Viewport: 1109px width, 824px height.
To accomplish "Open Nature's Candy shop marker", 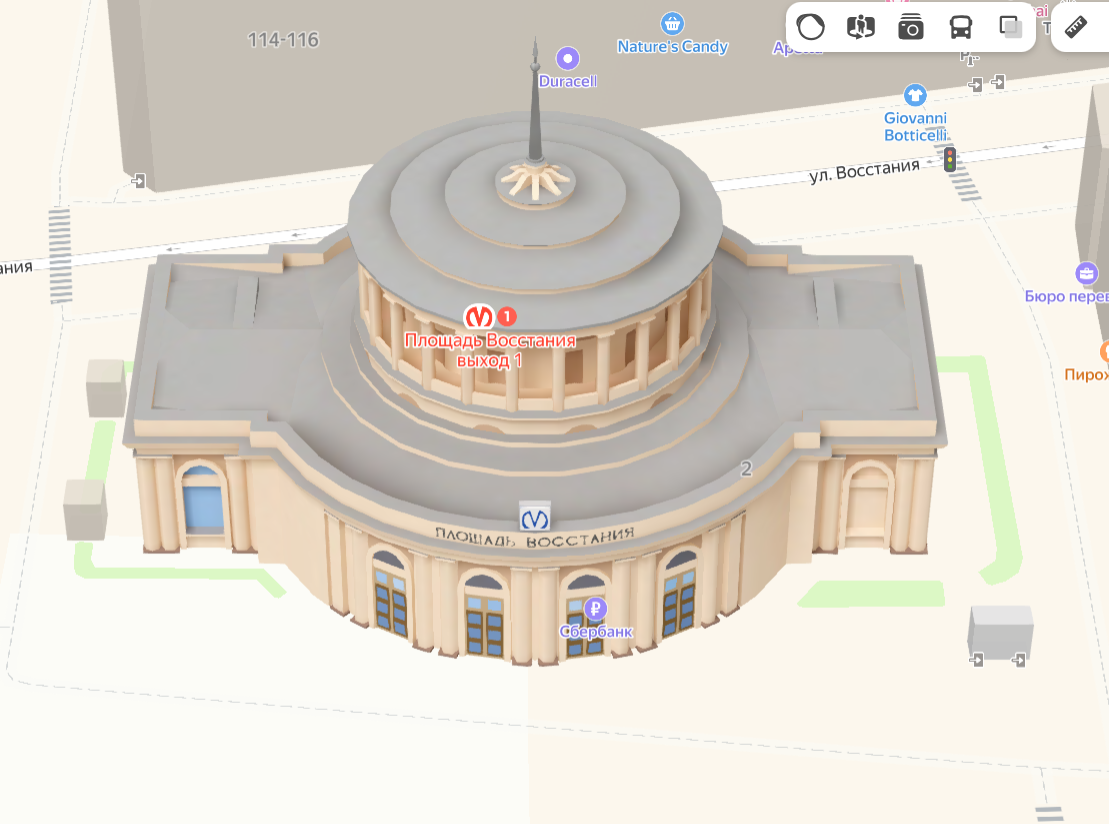I will (x=672, y=23).
